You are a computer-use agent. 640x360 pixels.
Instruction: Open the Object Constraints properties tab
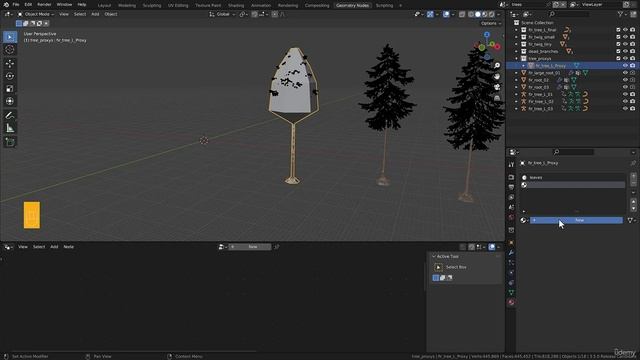coord(511,283)
